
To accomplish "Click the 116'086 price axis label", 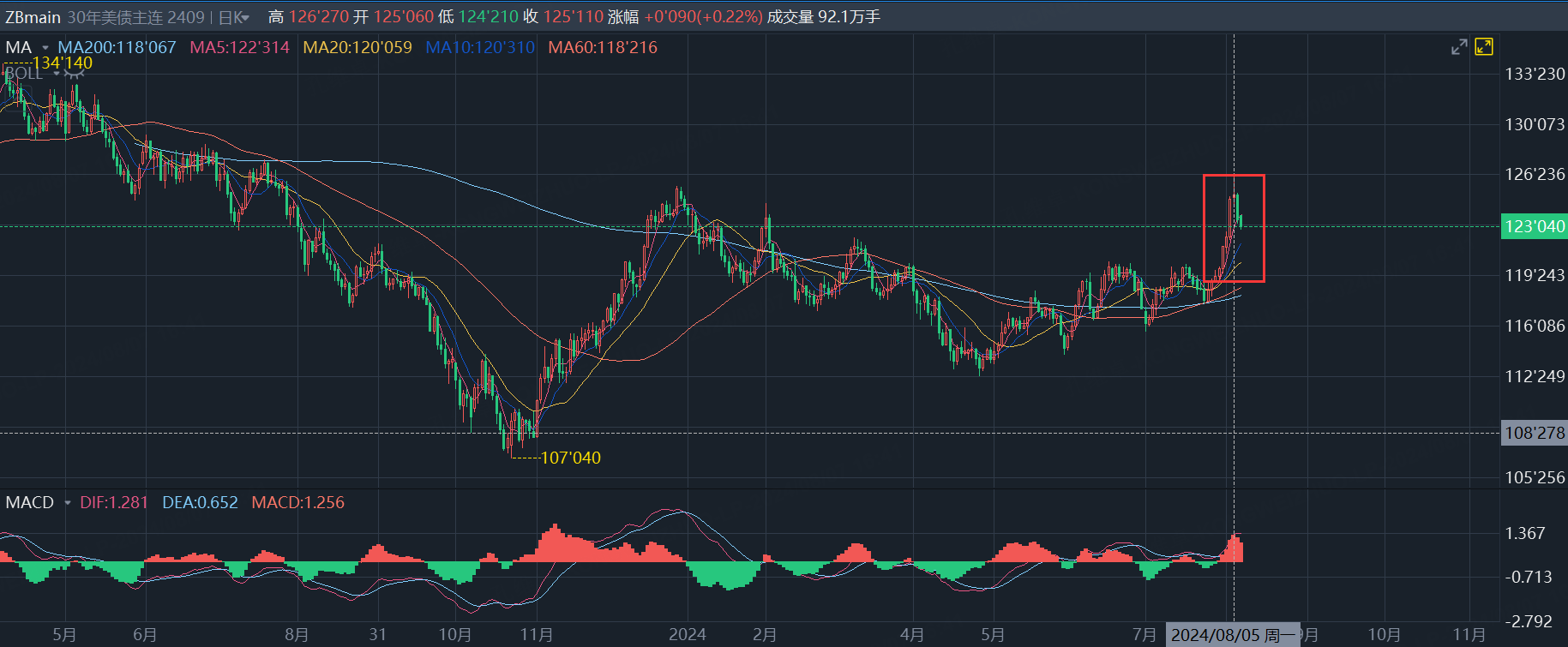I will [x=1535, y=326].
